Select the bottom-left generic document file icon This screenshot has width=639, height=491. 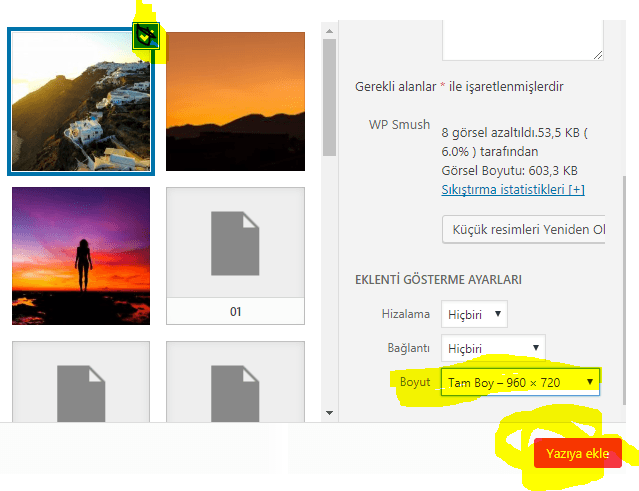(x=81, y=395)
